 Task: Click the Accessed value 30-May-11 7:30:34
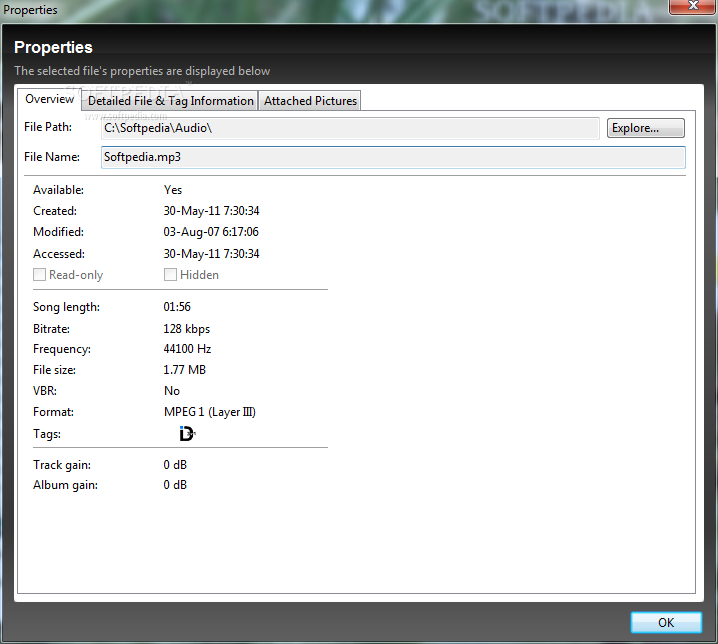point(212,254)
